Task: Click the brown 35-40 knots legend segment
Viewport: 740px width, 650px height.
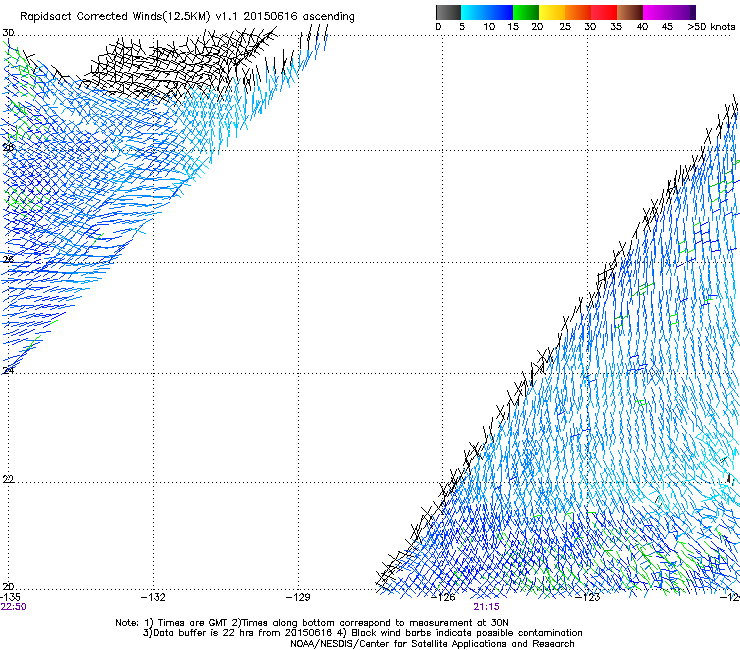Action: 630,12
